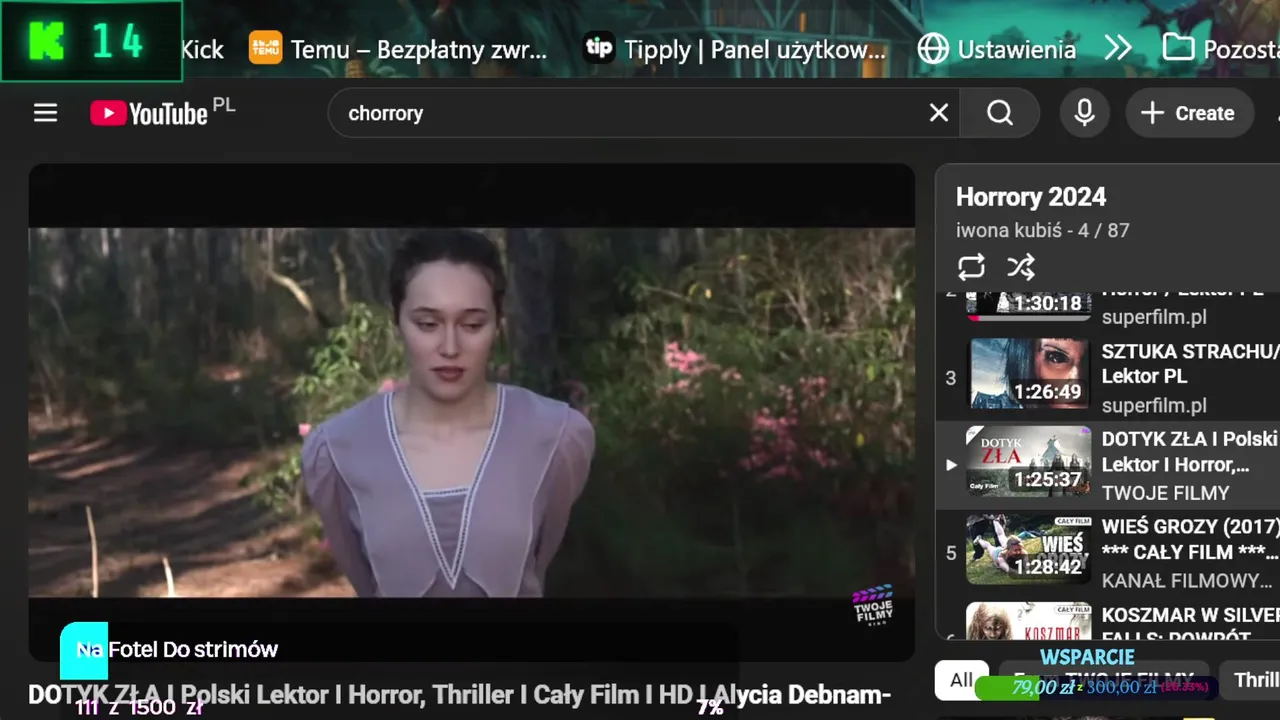Open the KOSZMAR W SILVER FALLS playlist title

point(1190,626)
